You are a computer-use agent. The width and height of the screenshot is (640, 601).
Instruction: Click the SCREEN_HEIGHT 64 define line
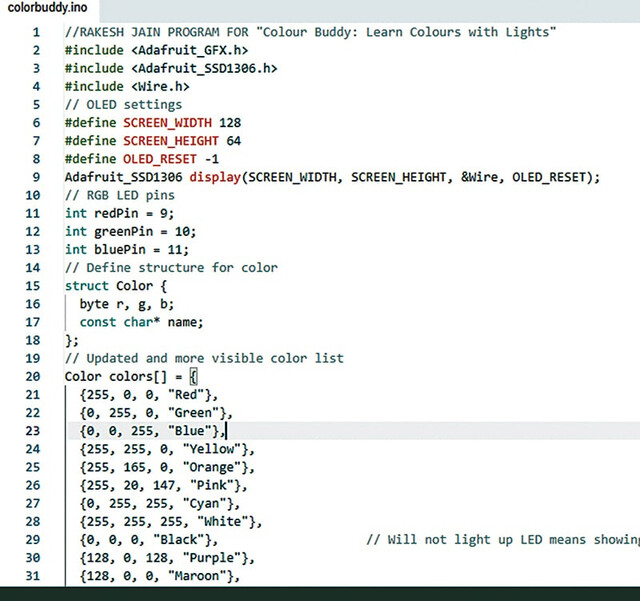[x=153, y=141]
